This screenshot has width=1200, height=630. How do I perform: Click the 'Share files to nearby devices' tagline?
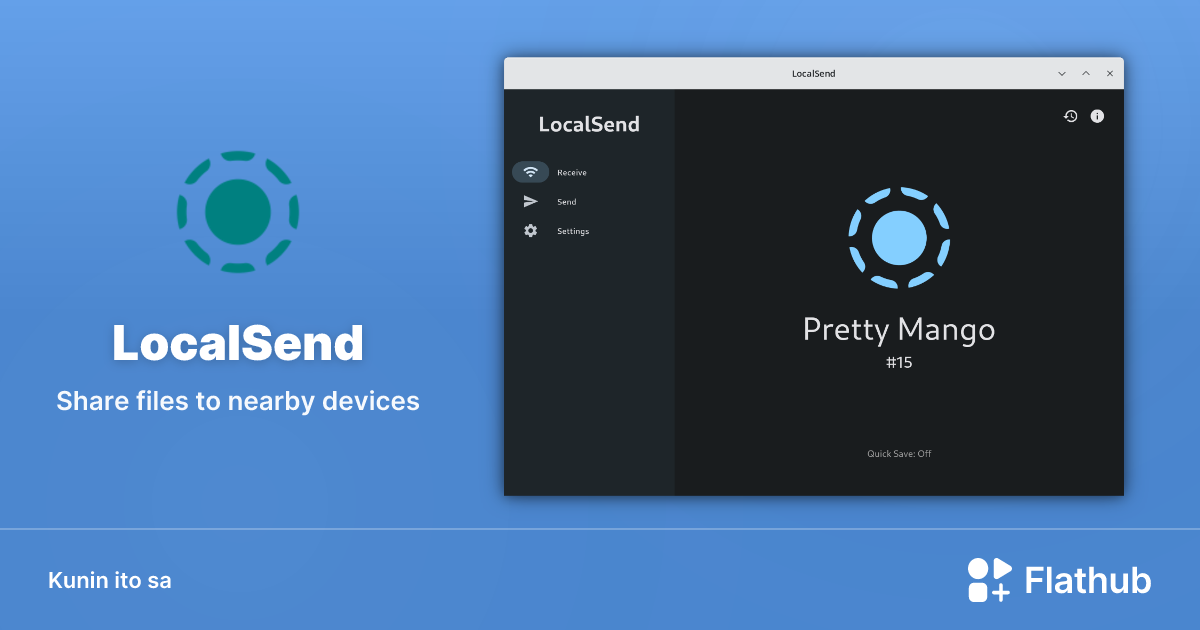tap(238, 400)
